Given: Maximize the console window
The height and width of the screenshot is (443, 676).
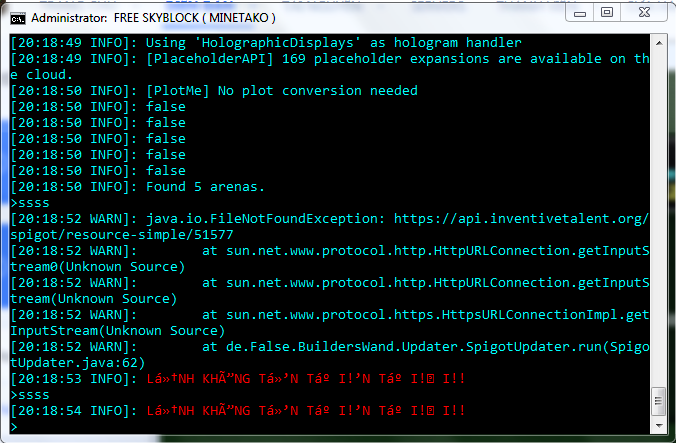Looking at the screenshot, I should (607, 12).
